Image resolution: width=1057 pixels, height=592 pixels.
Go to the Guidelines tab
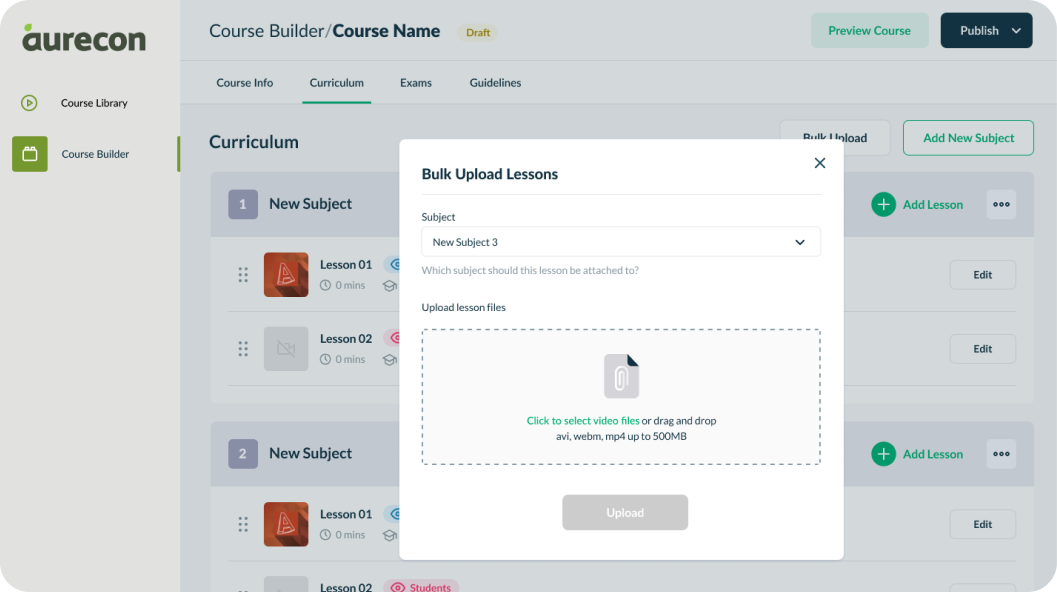point(495,83)
